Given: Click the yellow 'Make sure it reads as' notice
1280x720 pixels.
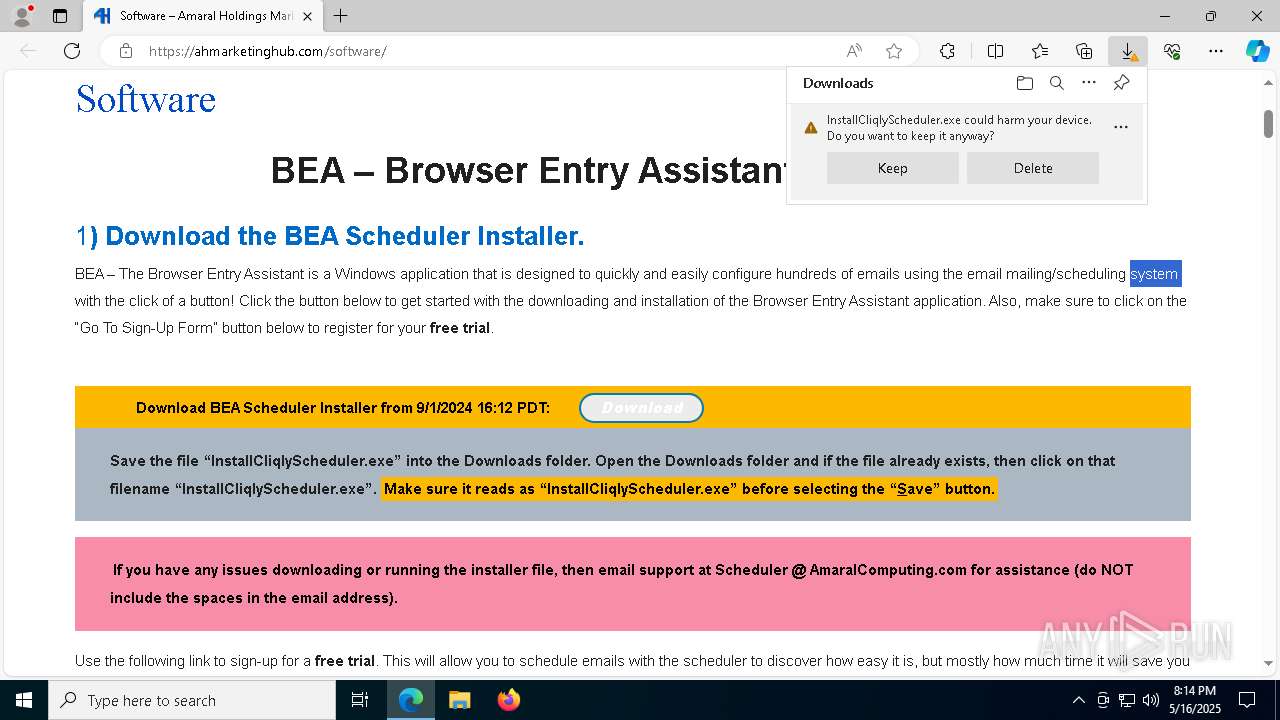Looking at the screenshot, I should pos(689,489).
